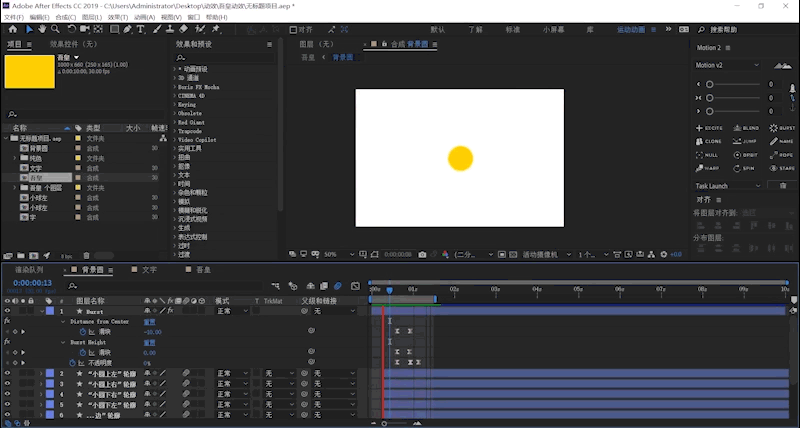Hide the Burst layer with eye icon
The height and width of the screenshot is (428, 800).
click(x=7, y=311)
